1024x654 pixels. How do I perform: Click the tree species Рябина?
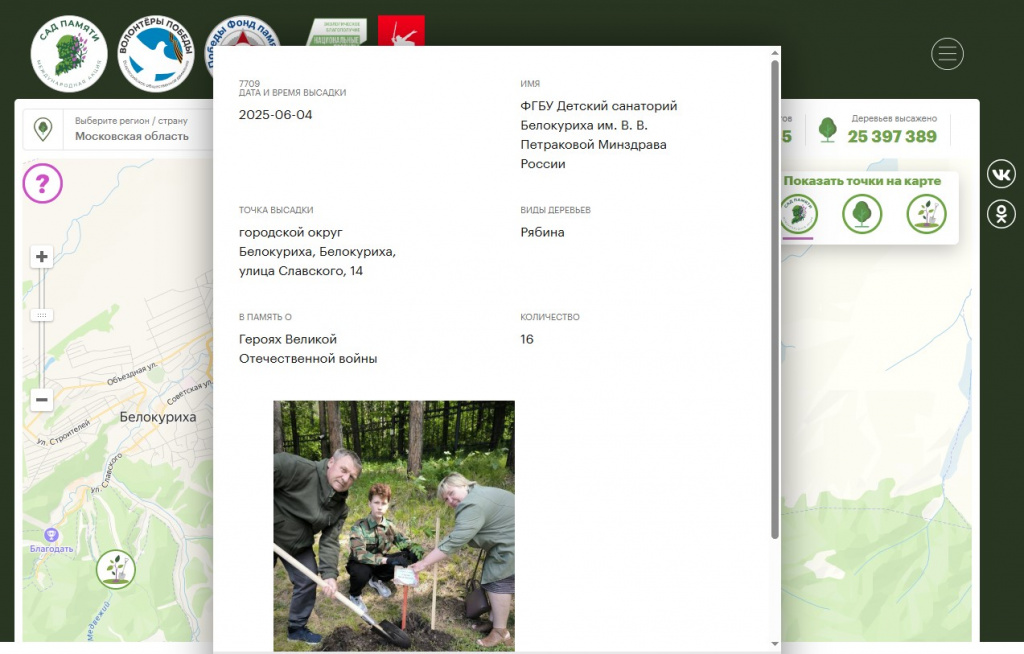pos(542,233)
